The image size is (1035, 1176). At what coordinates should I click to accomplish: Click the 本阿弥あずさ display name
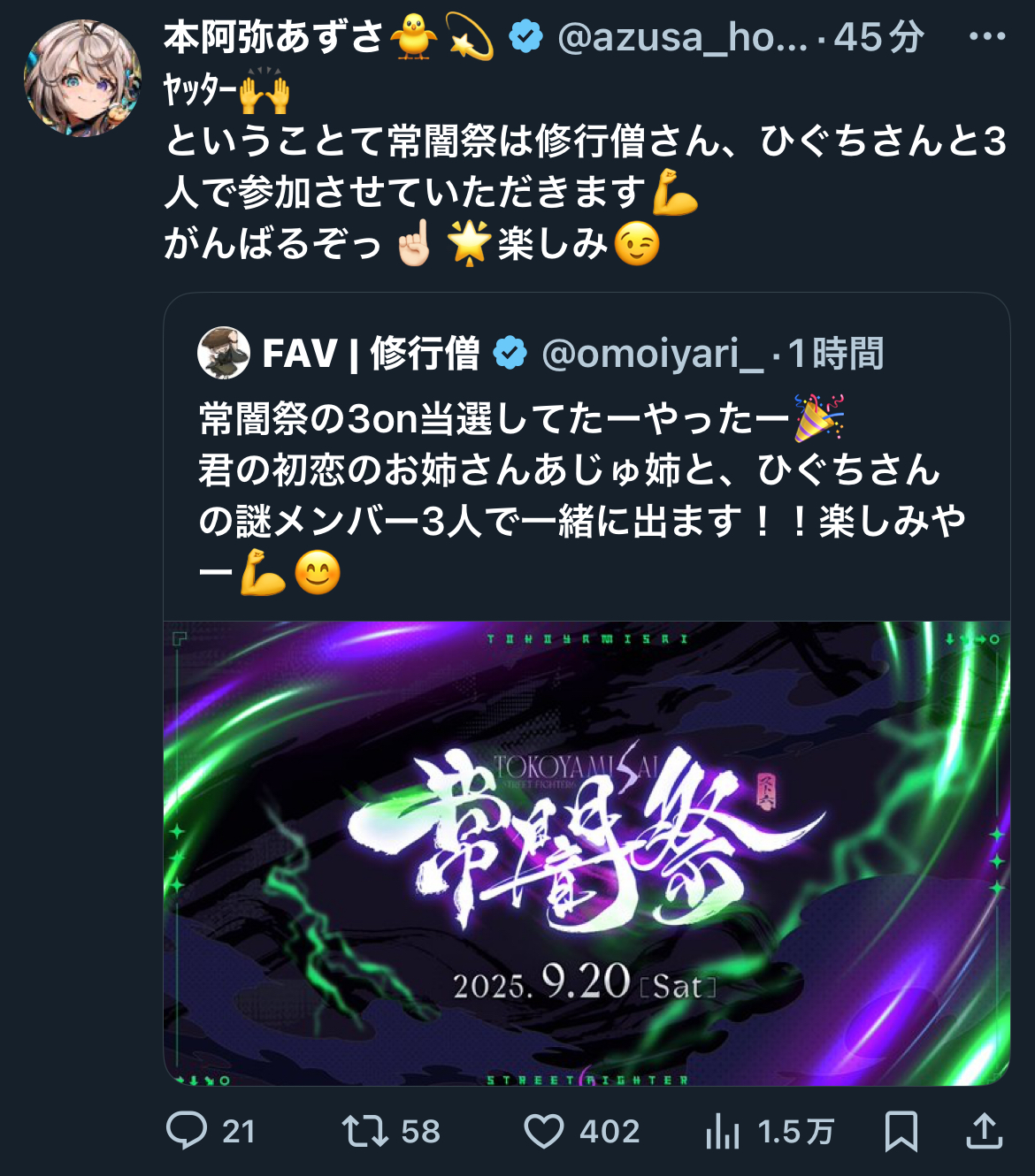[x=329, y=37]
